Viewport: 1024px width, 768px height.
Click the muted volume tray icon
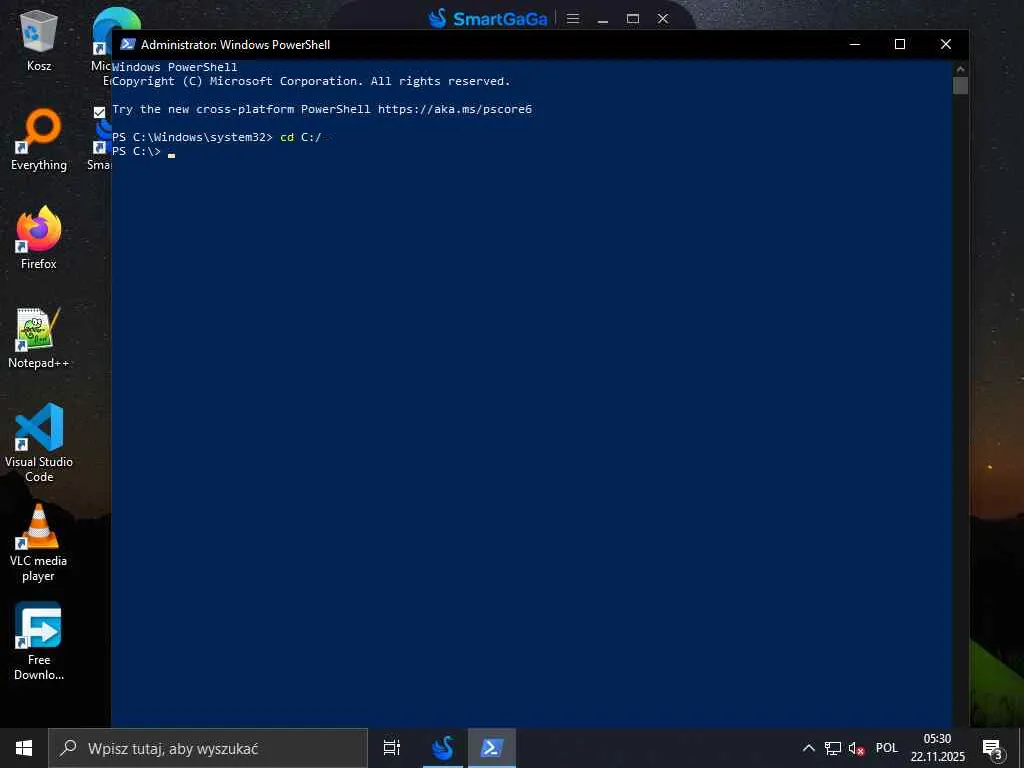[x=856, y=748]
